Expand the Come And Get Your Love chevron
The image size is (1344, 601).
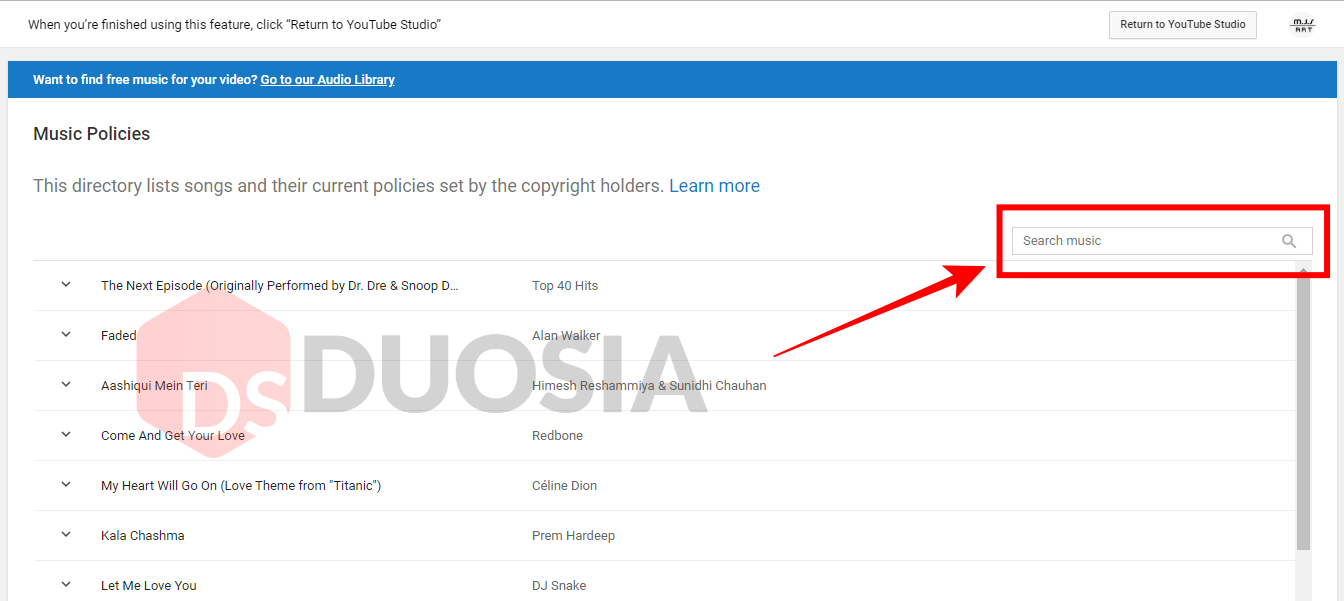(66, 435)
